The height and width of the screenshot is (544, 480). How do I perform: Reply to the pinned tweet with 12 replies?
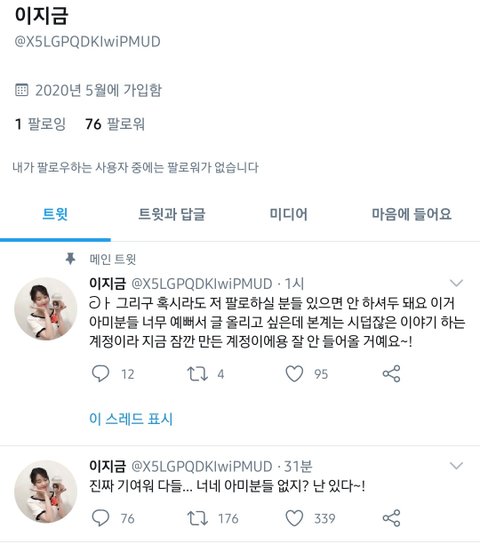(x=101, y=374)
